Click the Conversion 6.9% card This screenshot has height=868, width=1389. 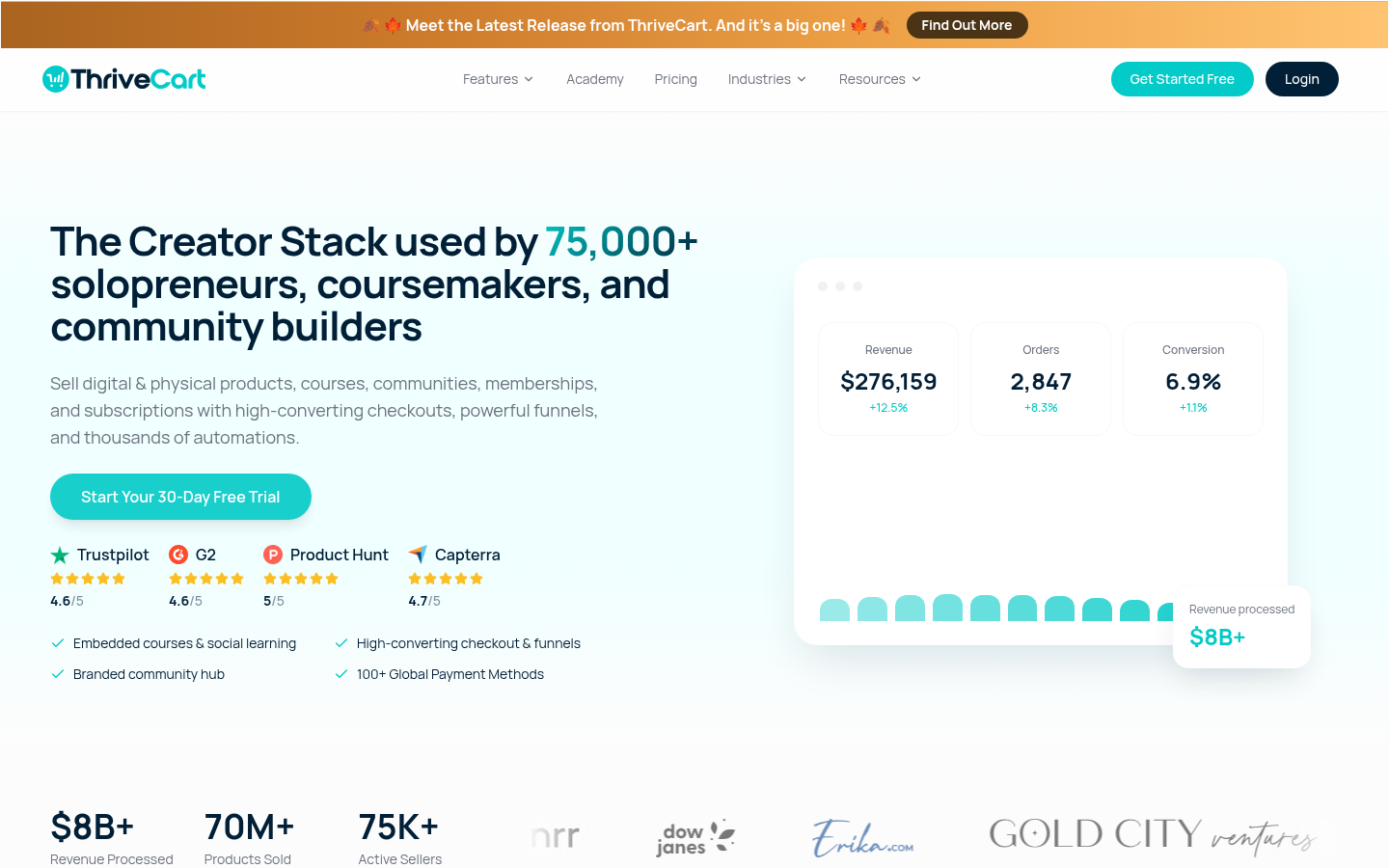[1193, 379]
